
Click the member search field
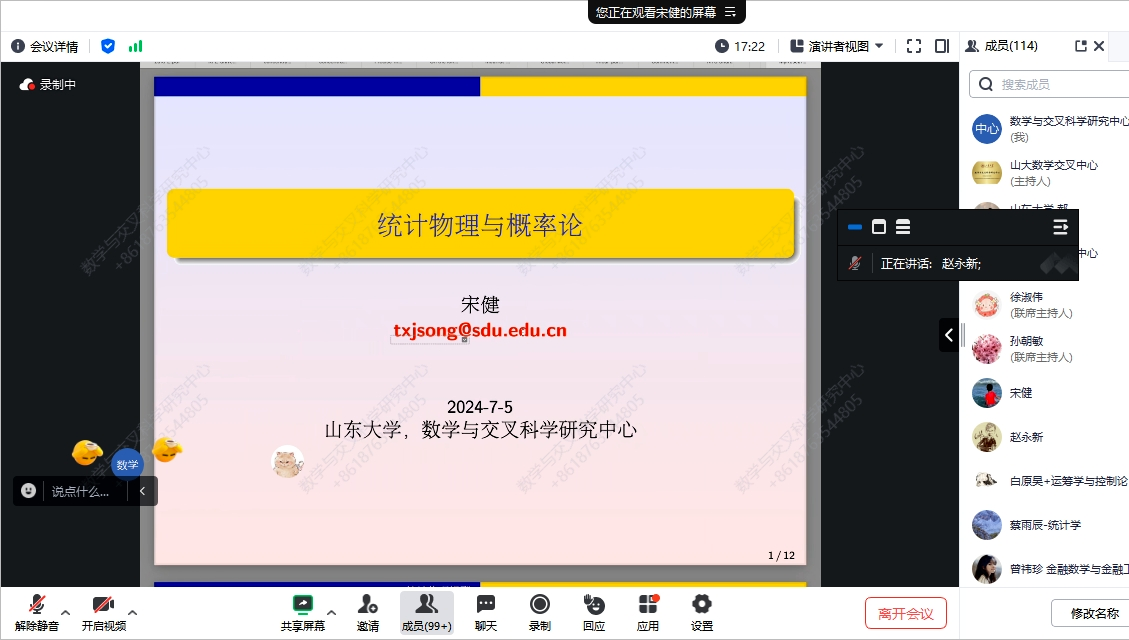point(1060,85)
